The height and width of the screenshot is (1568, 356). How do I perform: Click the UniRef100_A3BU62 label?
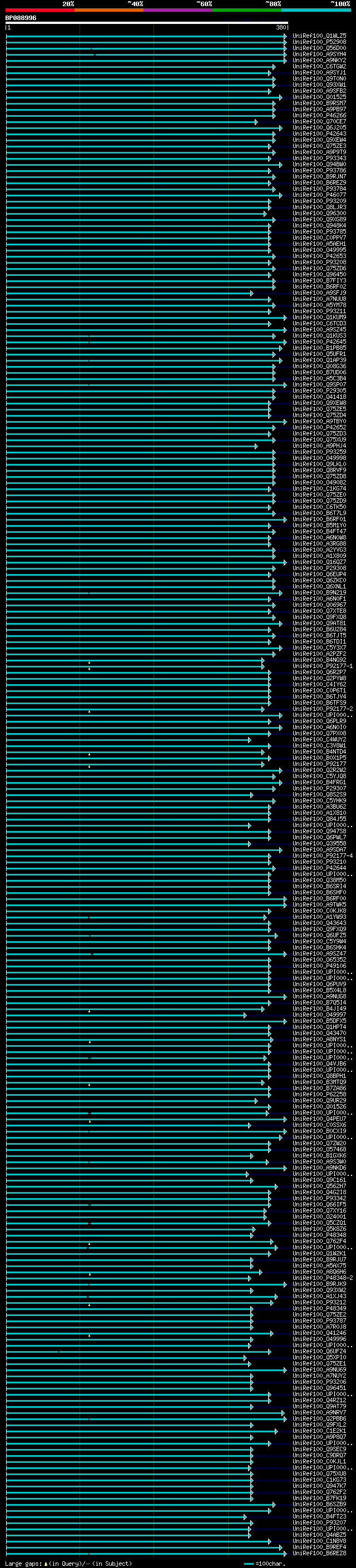tap(319, 807)
